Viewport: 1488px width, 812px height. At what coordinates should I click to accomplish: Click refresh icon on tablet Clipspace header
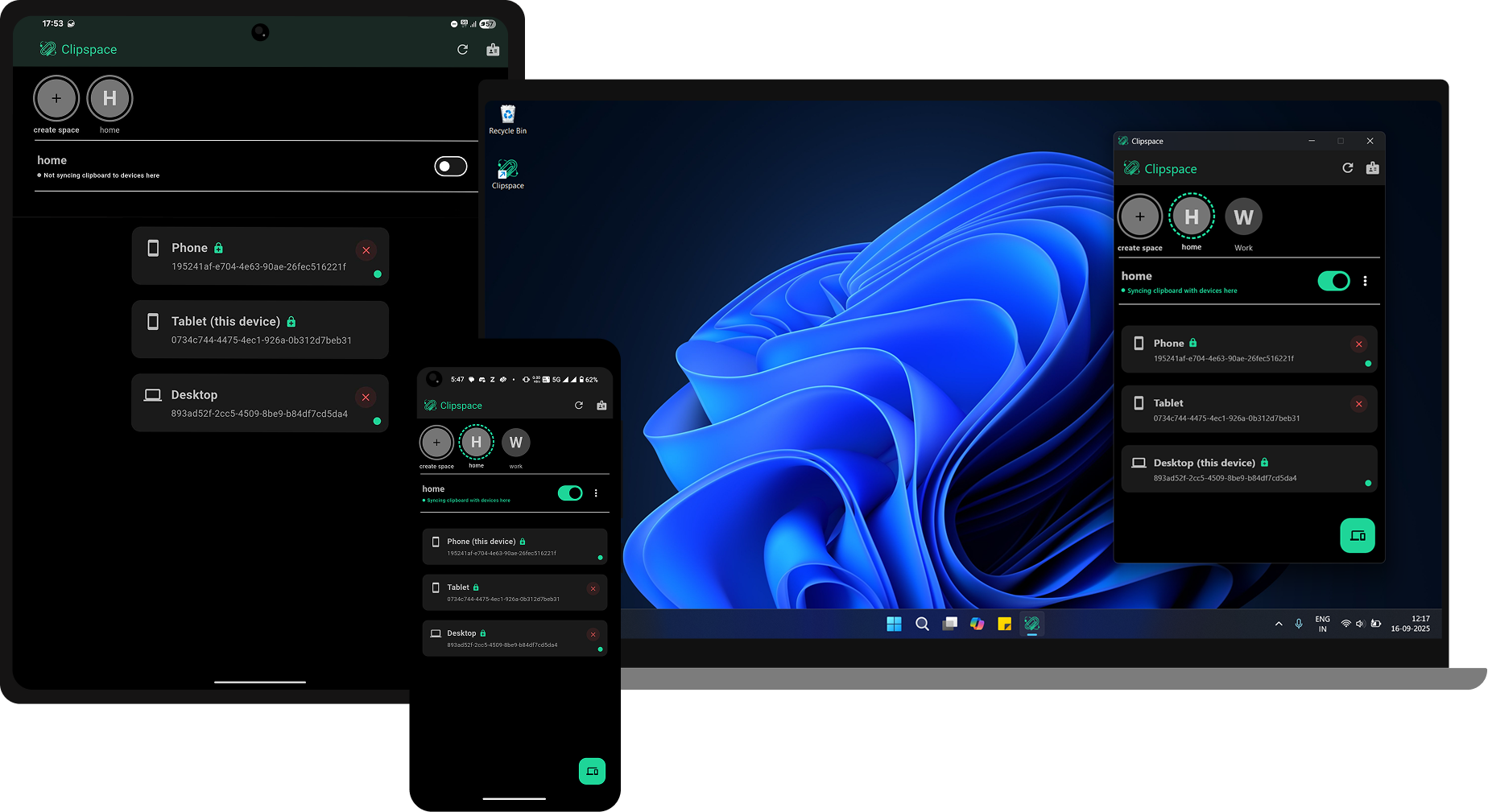coord(462,50)
